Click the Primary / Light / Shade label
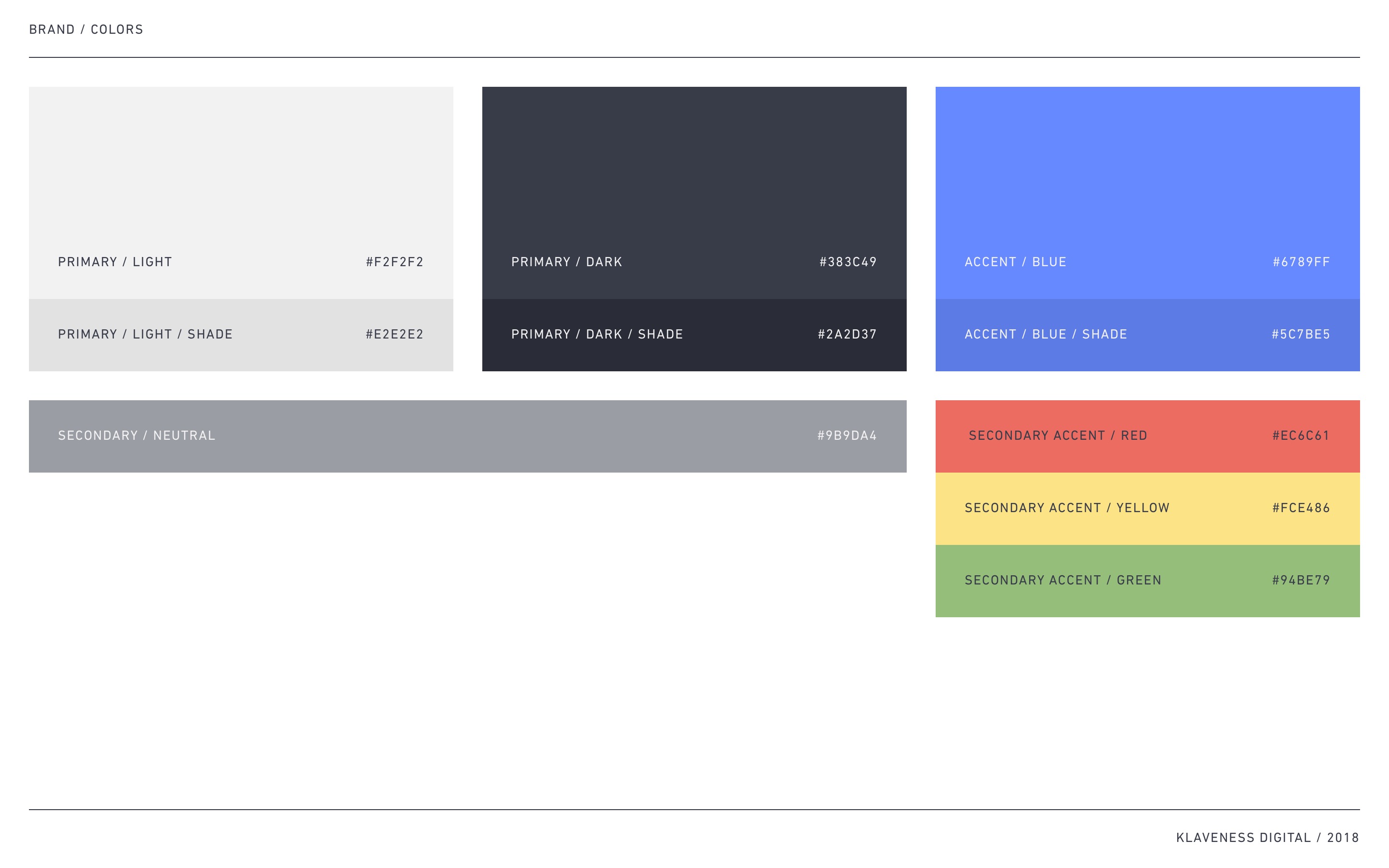 (x=145, y=335)
